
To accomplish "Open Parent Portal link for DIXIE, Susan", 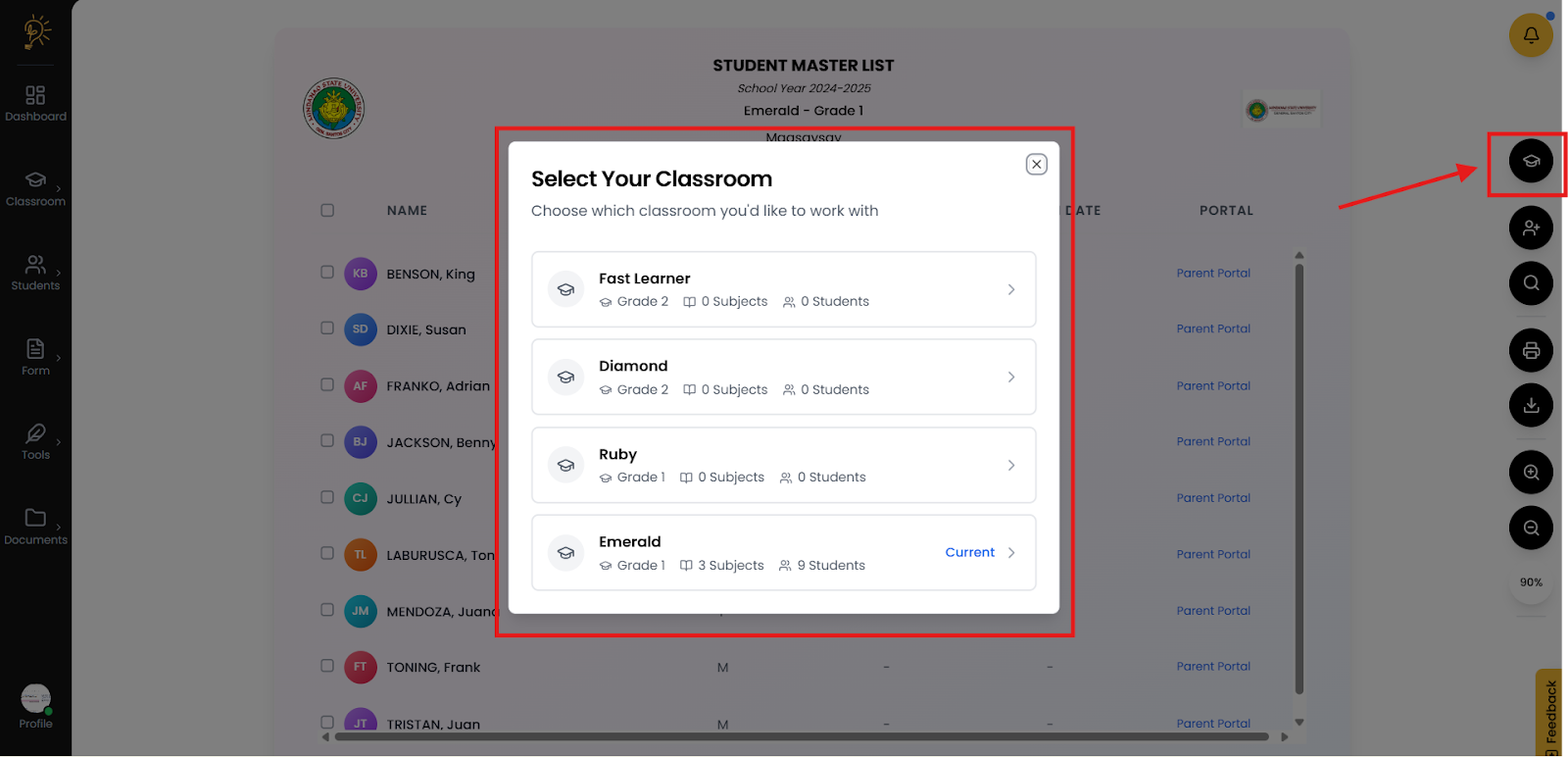I will click(x=1212, y=329).
